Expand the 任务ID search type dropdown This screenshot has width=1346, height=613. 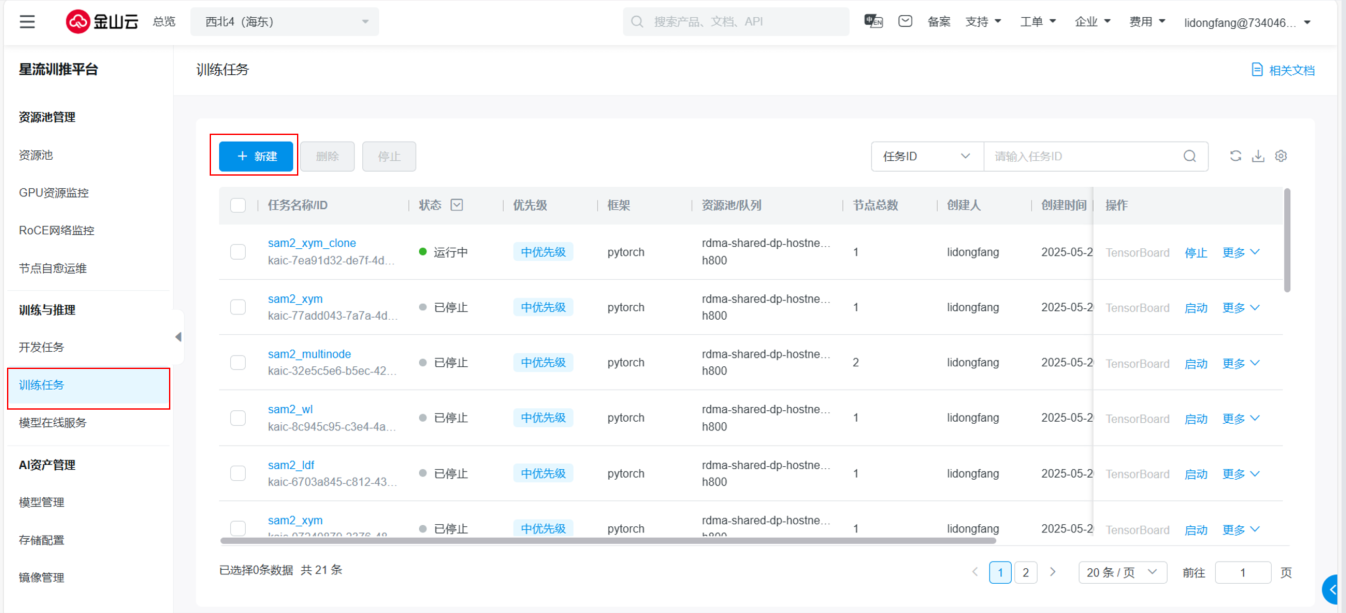tap(926, 156)
